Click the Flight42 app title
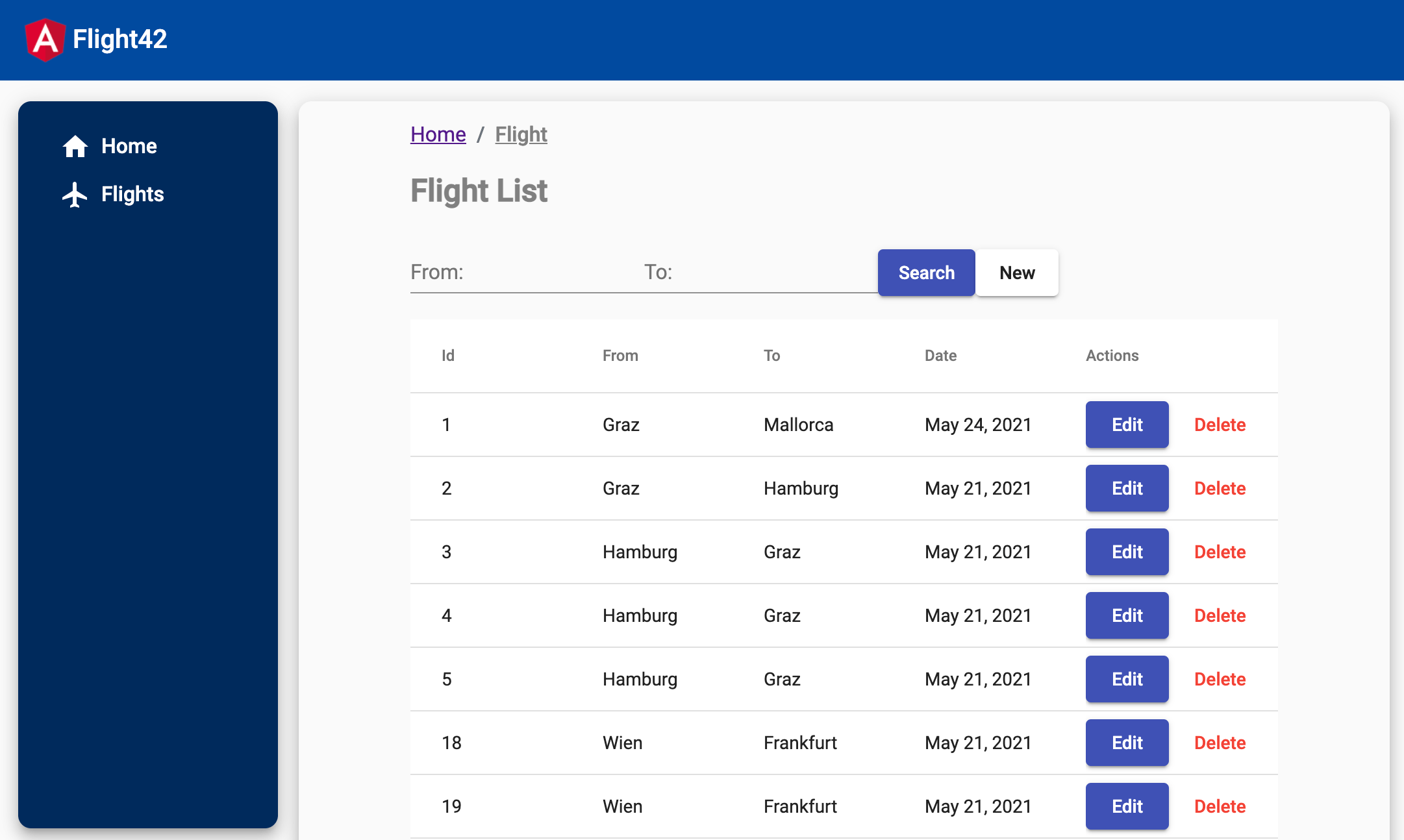Image resolution: width=1404 pixels, height=840 pixels. (120, 40)
